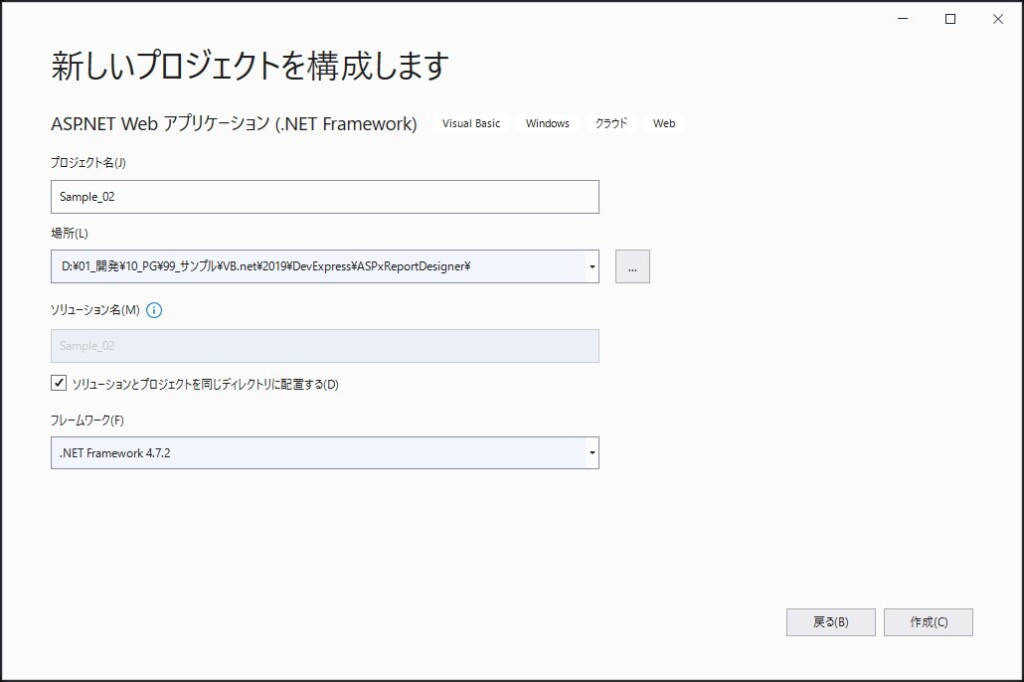
Task: Click the フレームワーク(F) label
Action: tap(87, 420)
